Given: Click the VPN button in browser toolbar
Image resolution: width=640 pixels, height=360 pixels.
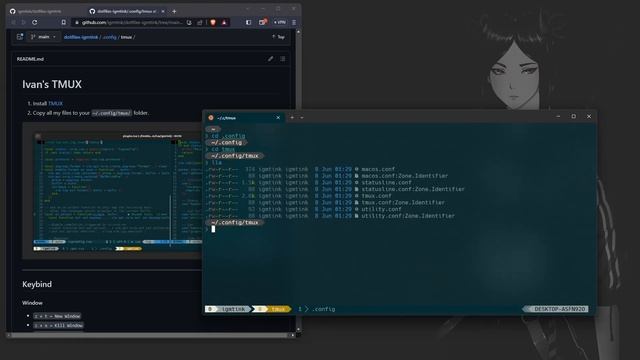Looking at the screenshot, I should pyautogui.click(x=280, y=22).
